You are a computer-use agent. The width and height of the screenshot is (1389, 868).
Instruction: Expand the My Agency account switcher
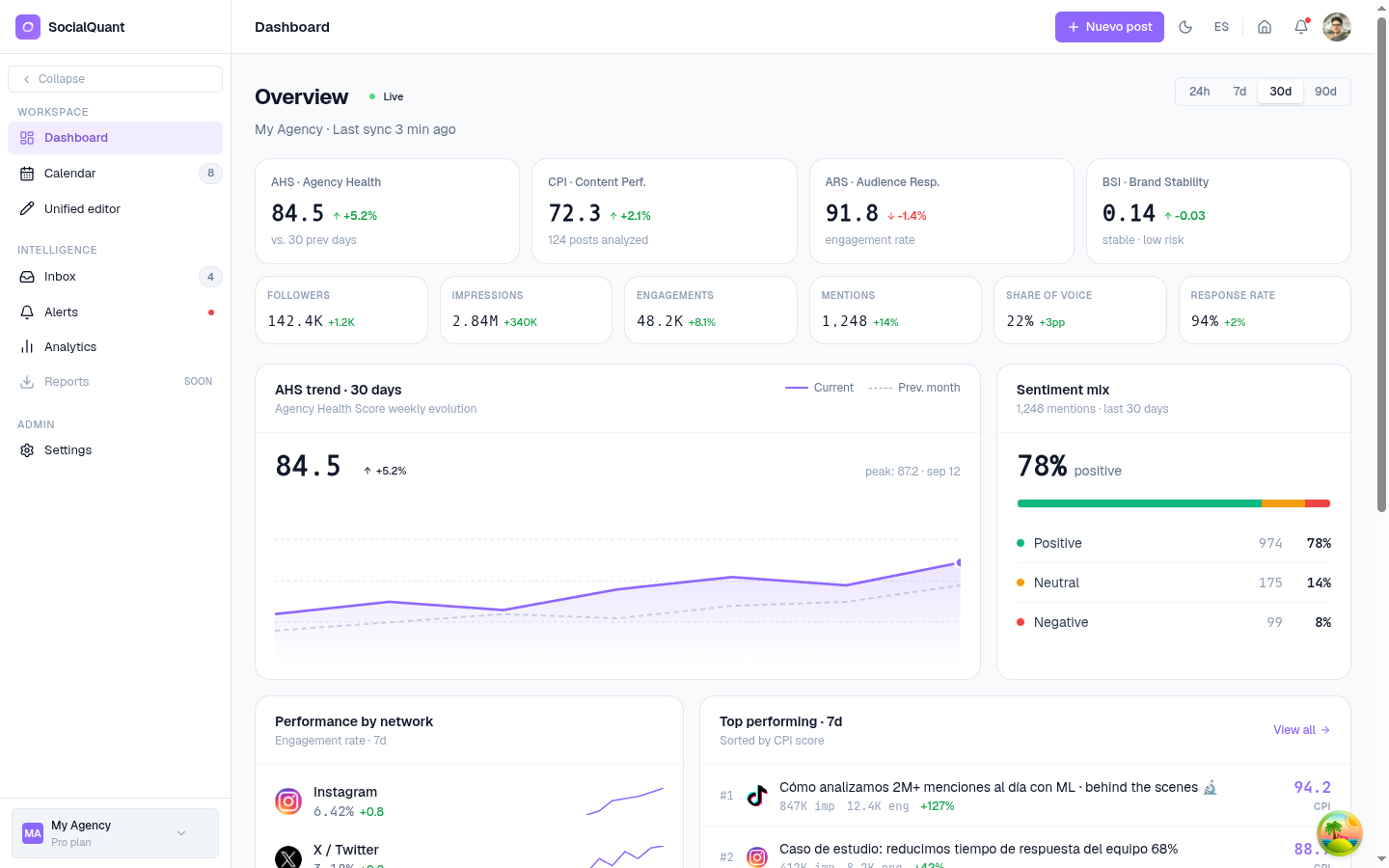click(x=115, y=833)
